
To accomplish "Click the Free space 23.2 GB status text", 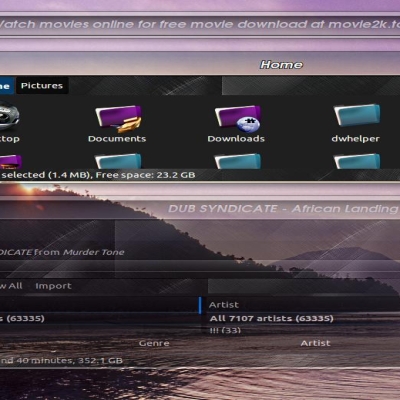I will (145, 175).
